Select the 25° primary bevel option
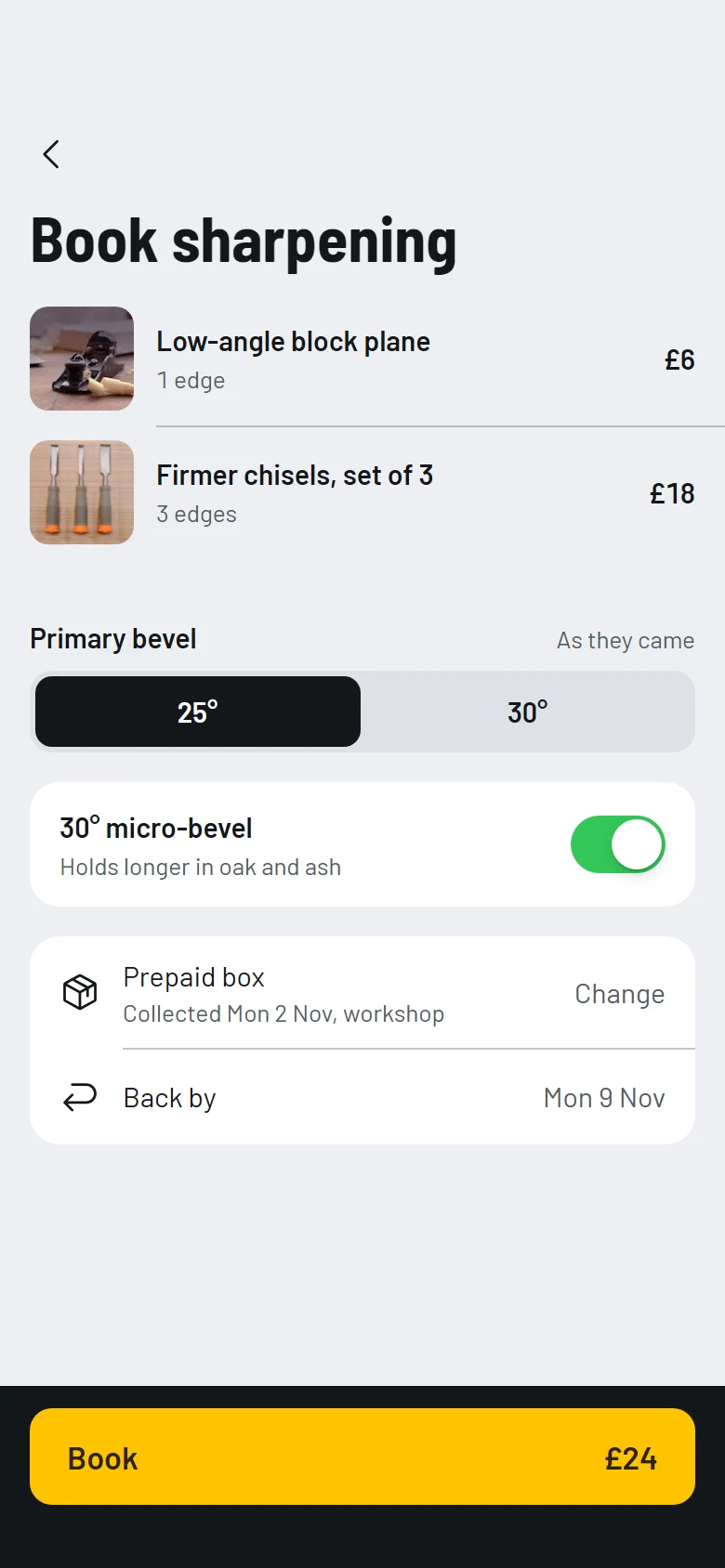The image size is (725, 1568). click(198, 712)
